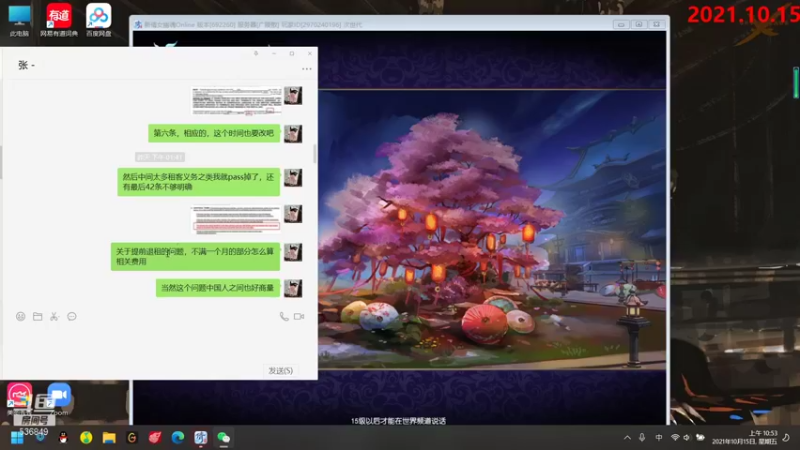The width and height of the screenshot is (800, 450).
Task: Toggle the 中 input method indicator
Action: point(659,438)
